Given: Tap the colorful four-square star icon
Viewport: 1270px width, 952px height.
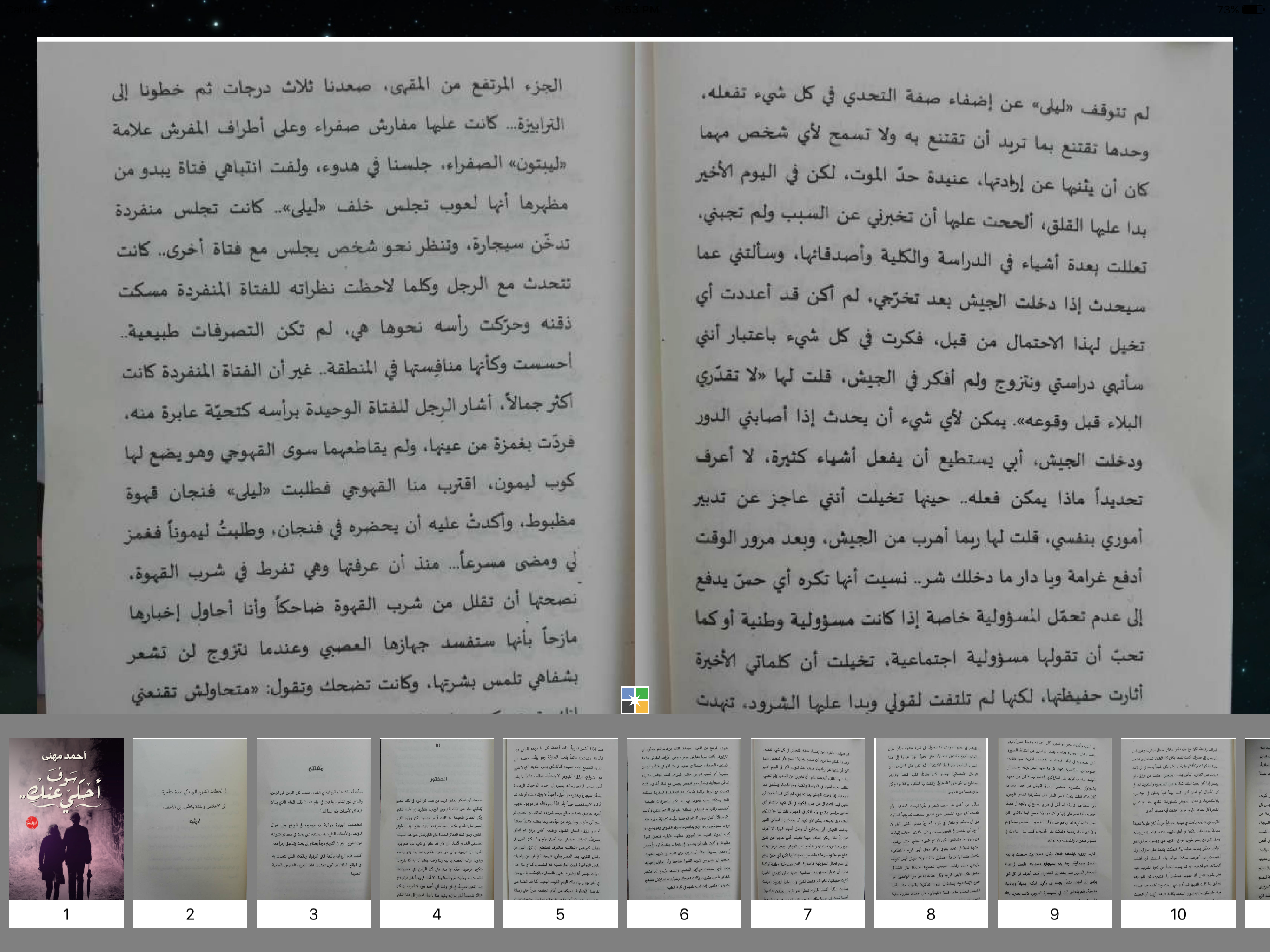Looking at the screenshot, I should pos(635,700).
